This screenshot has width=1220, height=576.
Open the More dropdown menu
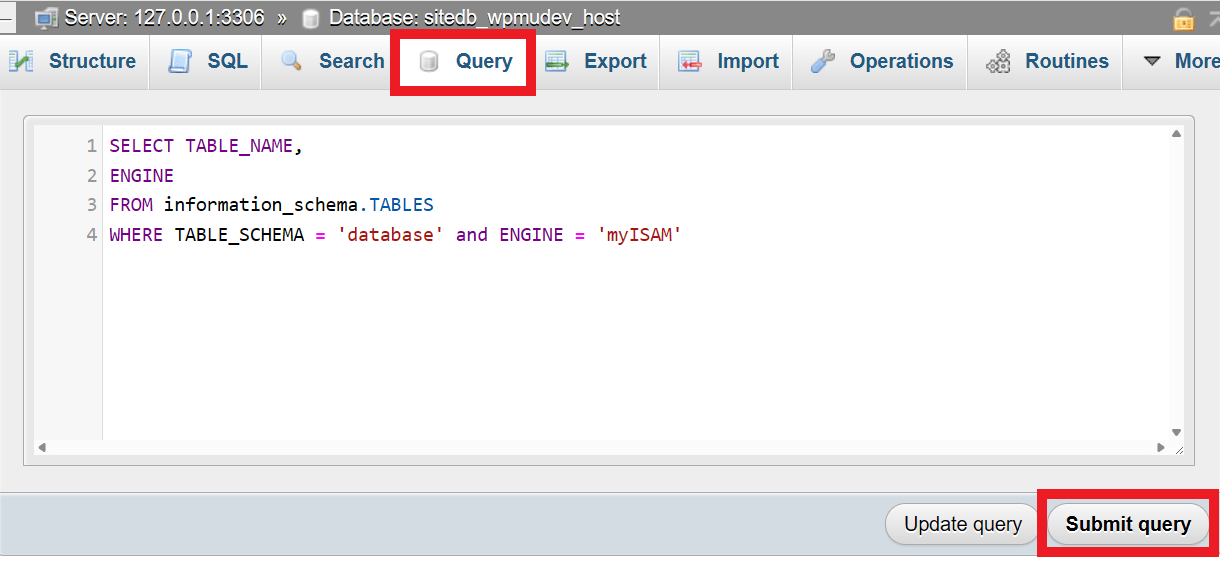tap(1189, 61)
